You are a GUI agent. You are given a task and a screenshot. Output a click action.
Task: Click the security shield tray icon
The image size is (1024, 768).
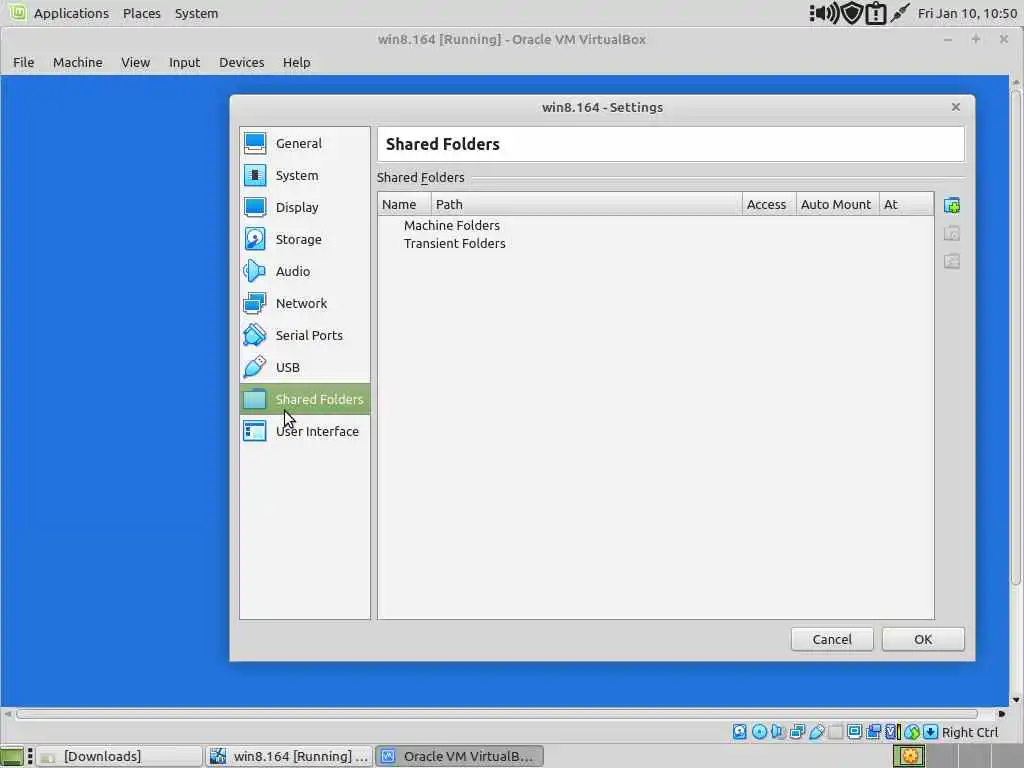pyautogui.click(x=852, y=13)
